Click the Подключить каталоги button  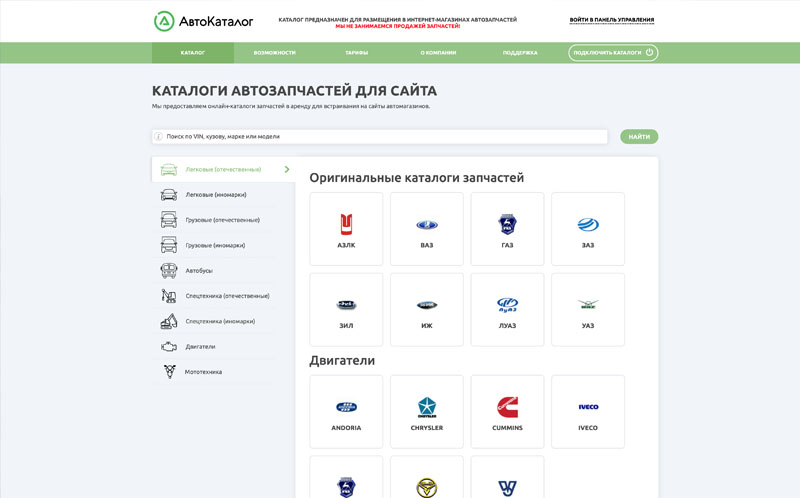[613, 53]
